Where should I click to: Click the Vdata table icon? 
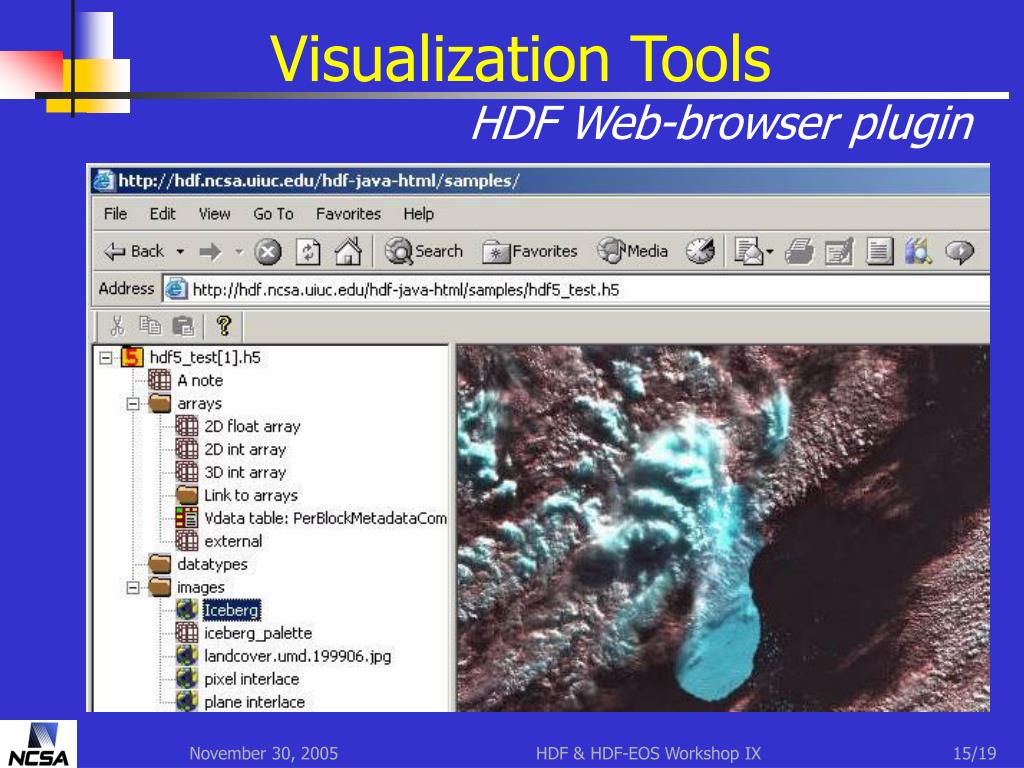187,518
